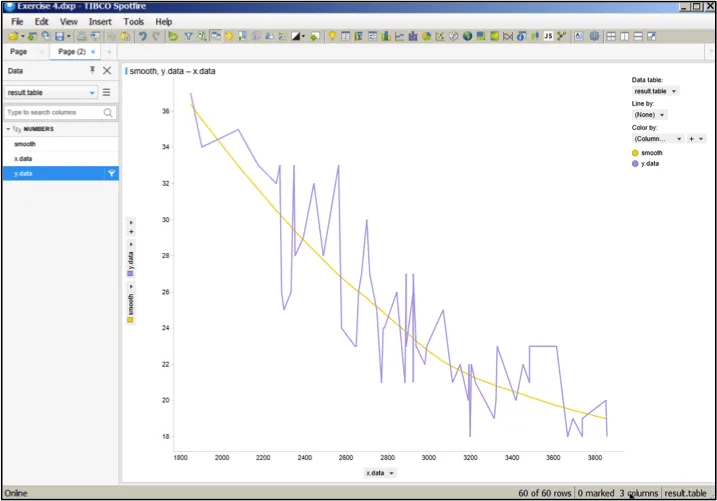The image size is (717, 501).
Task: Open the Tools menu
Action: (134, 21)
